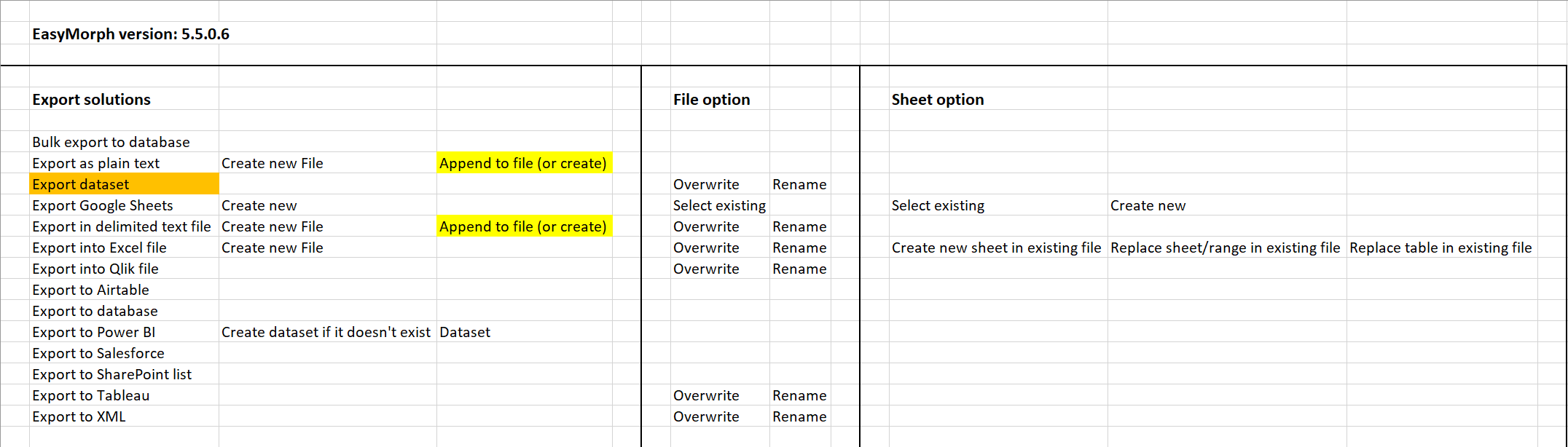Viewport: 1568px width, 447px height.
Task: Select yellow Append cell in delimited text row
Action: pyautogui.click(x=524, y=226)
